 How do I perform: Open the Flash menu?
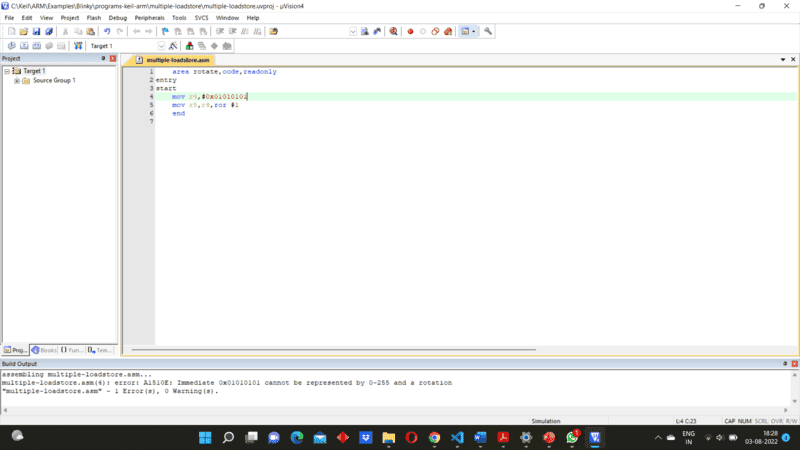[x=94, y=18]
